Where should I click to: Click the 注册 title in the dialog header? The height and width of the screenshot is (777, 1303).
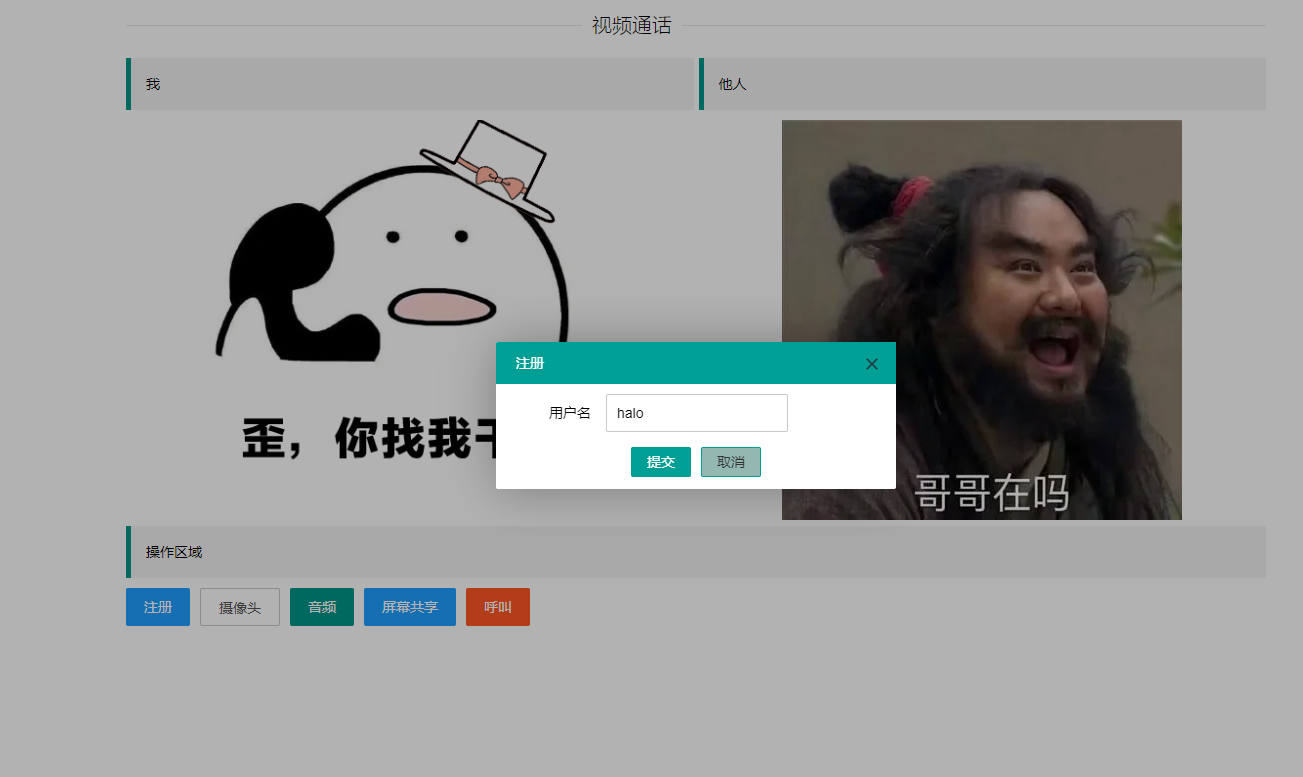click(x=530, y=363)
